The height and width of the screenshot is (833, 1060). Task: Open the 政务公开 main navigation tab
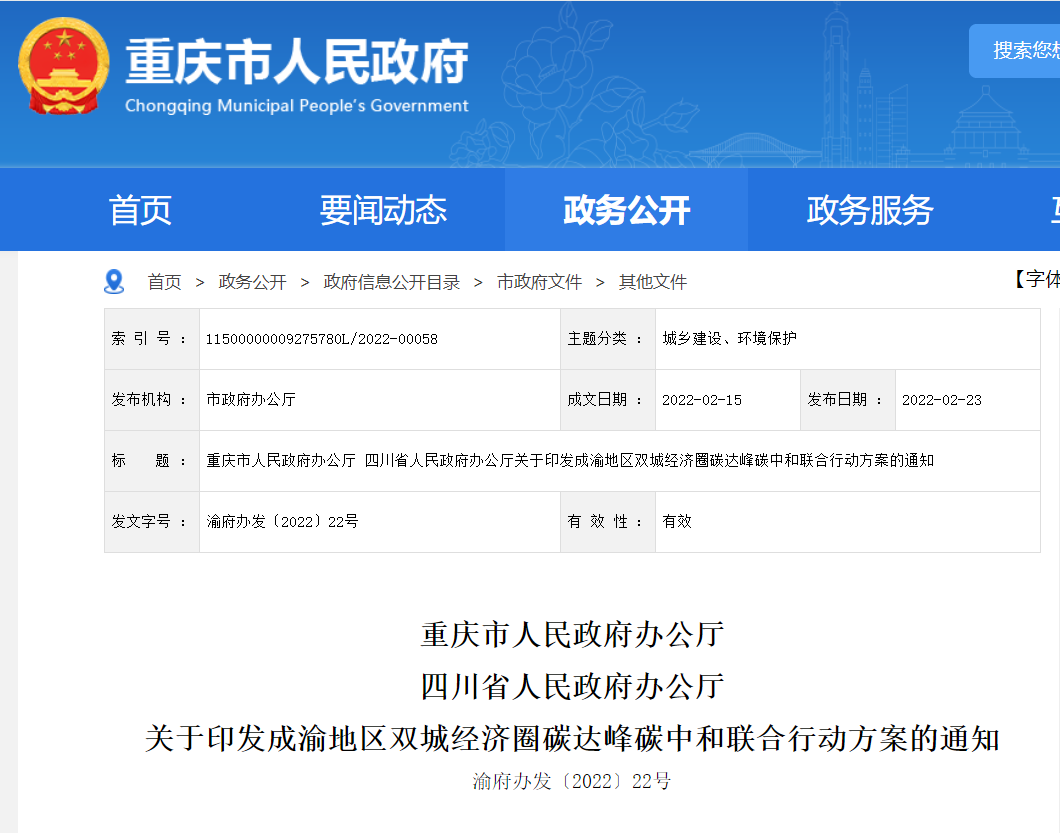[x=626, y=210]
